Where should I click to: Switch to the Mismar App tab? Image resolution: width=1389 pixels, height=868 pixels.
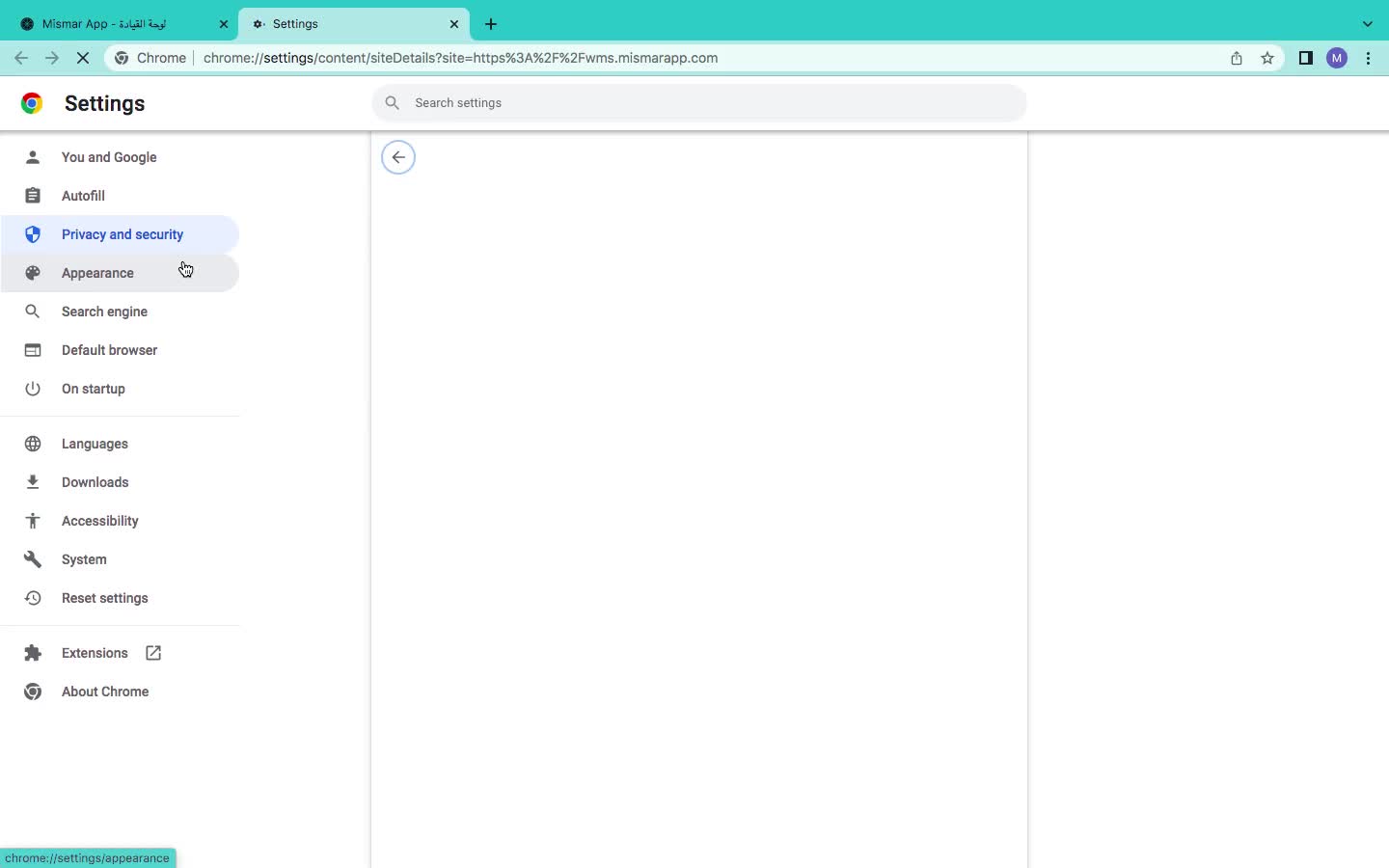(x=116, y=24)
